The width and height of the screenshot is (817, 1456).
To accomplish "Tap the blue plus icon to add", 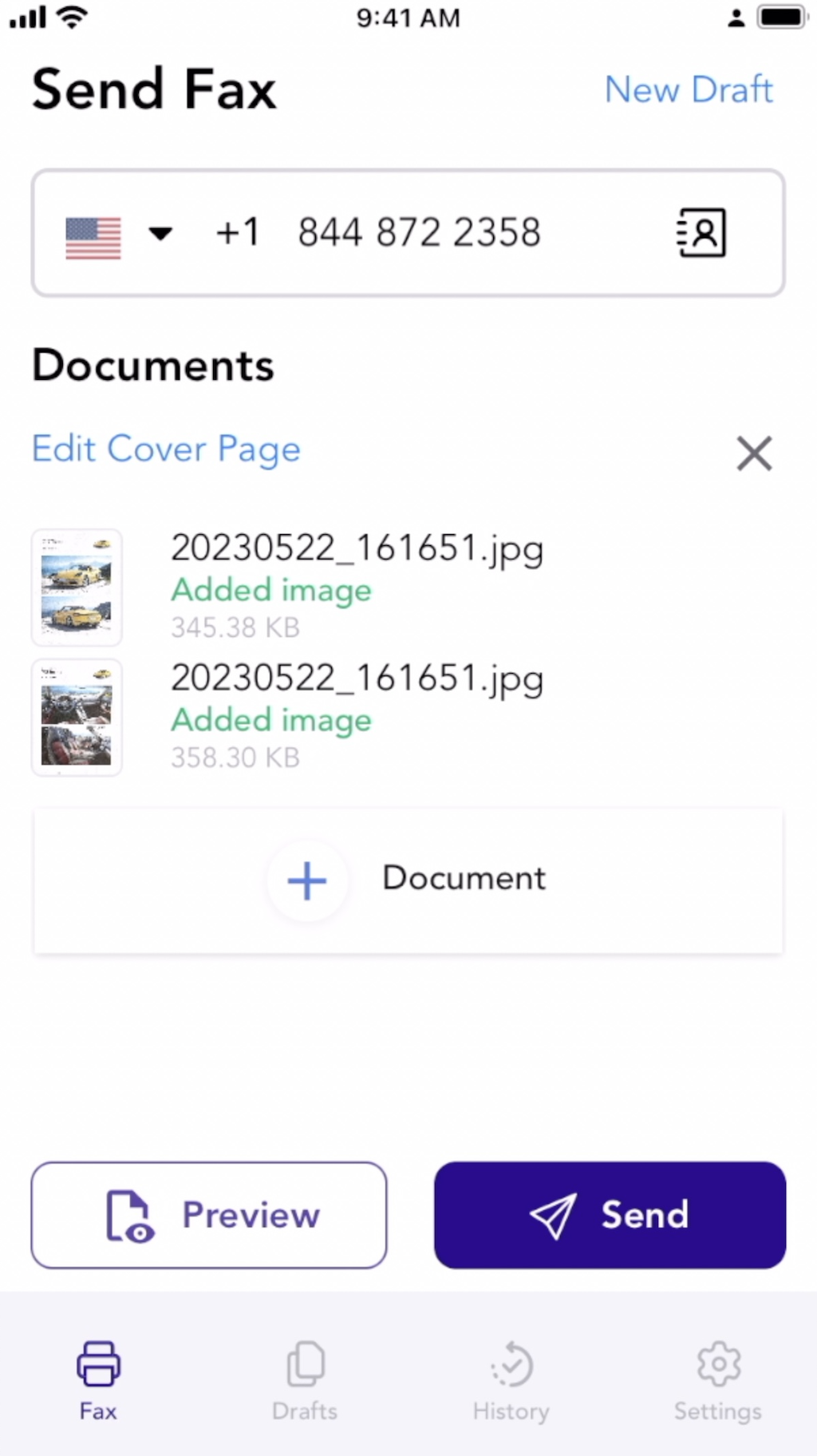I will coord(307,881).
